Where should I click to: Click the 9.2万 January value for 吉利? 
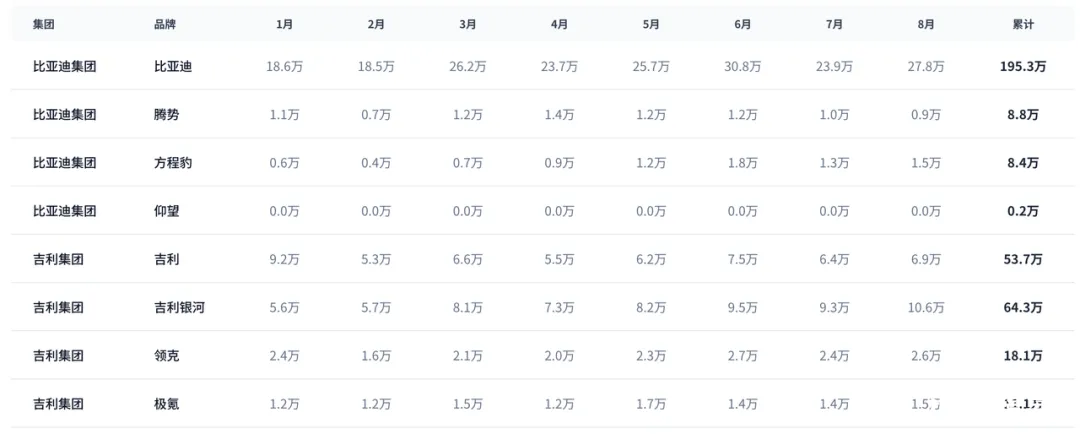point(284,260)
